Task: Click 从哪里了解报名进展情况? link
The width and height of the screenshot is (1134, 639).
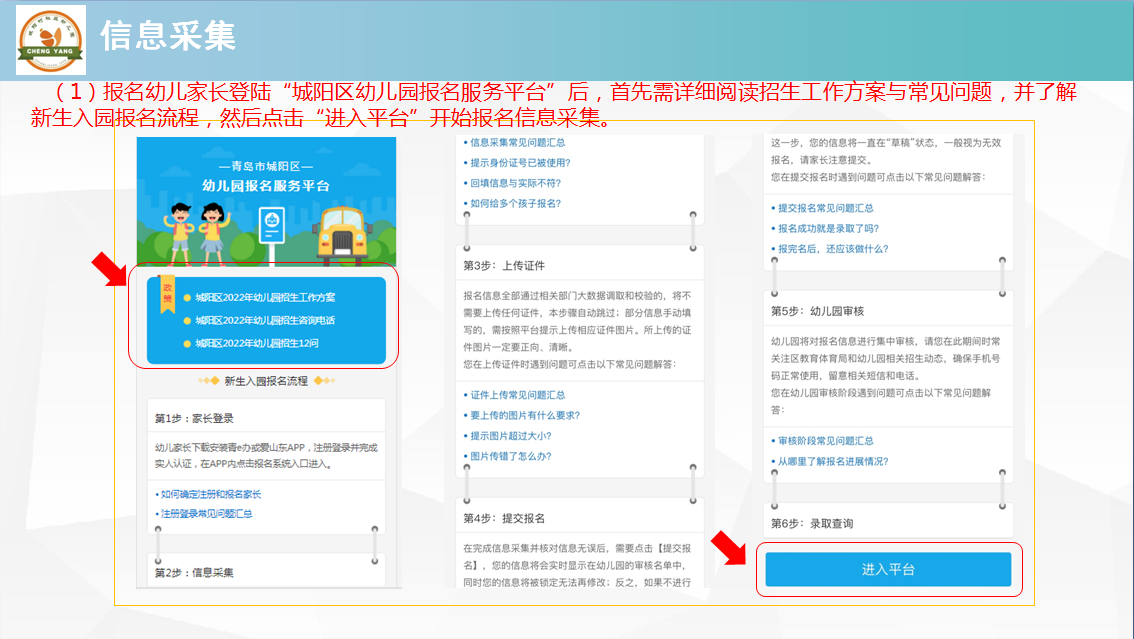Action: click(832, 461)
